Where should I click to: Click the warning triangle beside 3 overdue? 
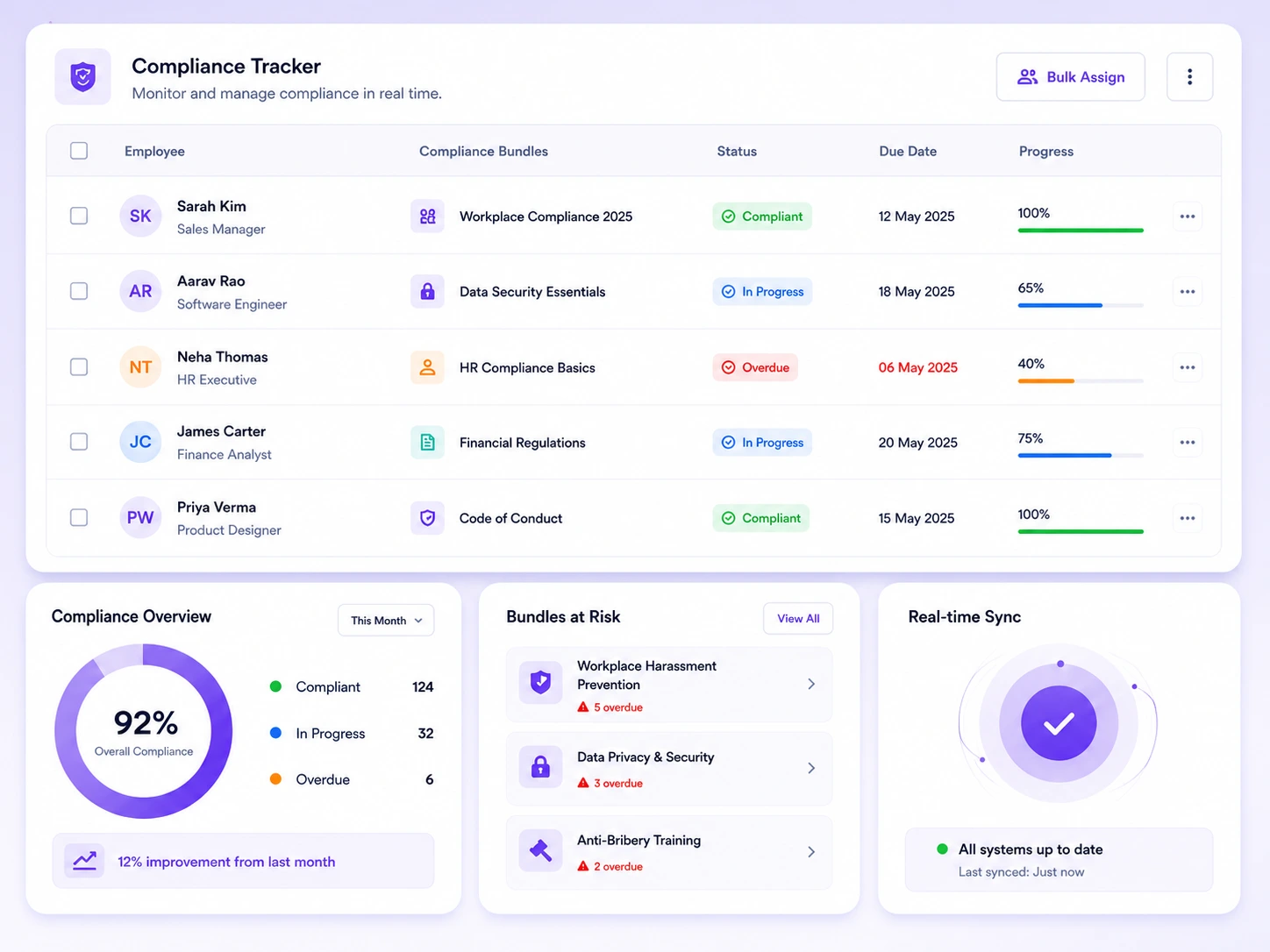pyautogui.click(x=583, y=783)
